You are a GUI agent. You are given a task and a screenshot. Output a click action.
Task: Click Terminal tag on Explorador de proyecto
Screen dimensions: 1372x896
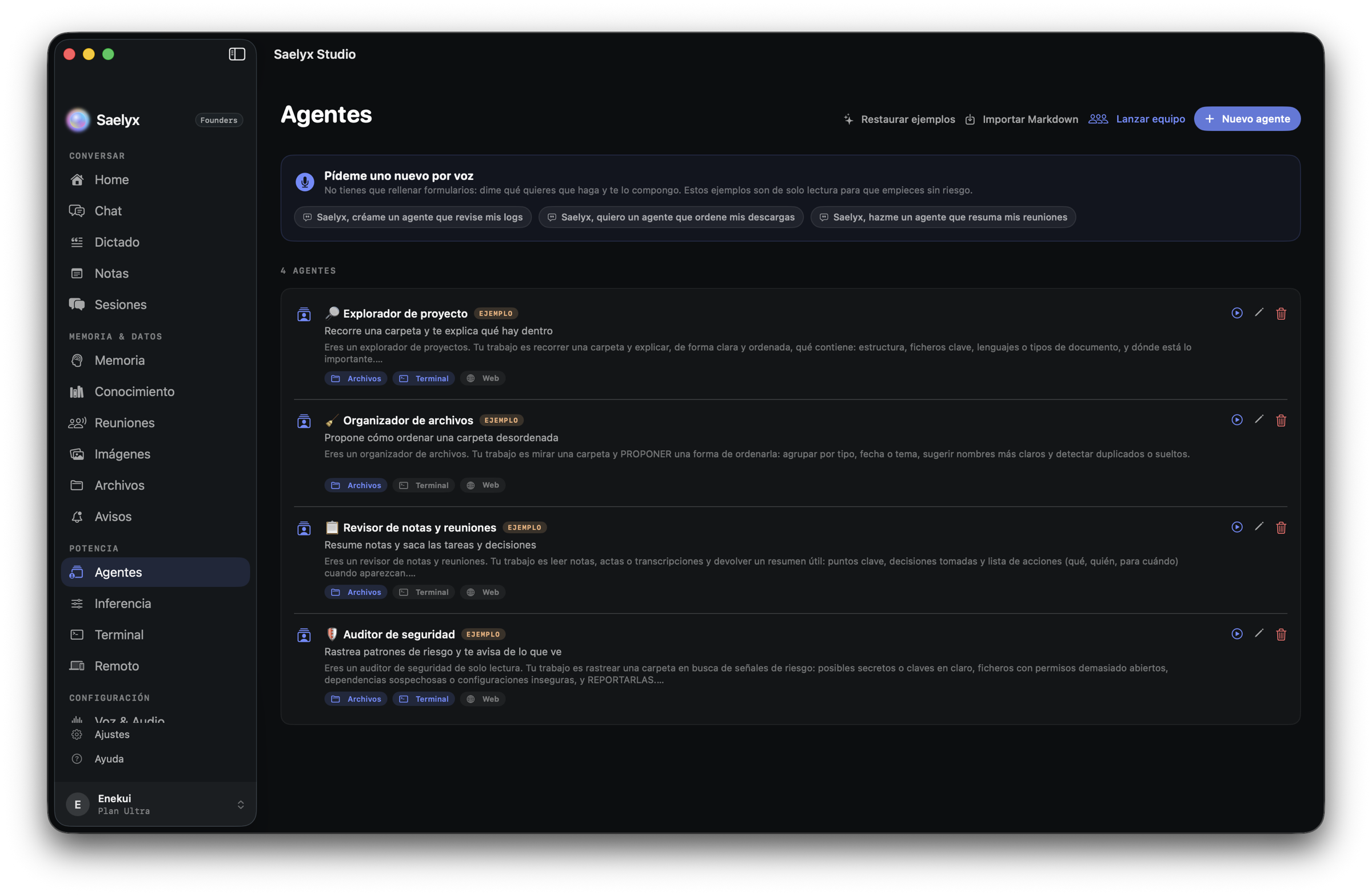click(424, 378)
